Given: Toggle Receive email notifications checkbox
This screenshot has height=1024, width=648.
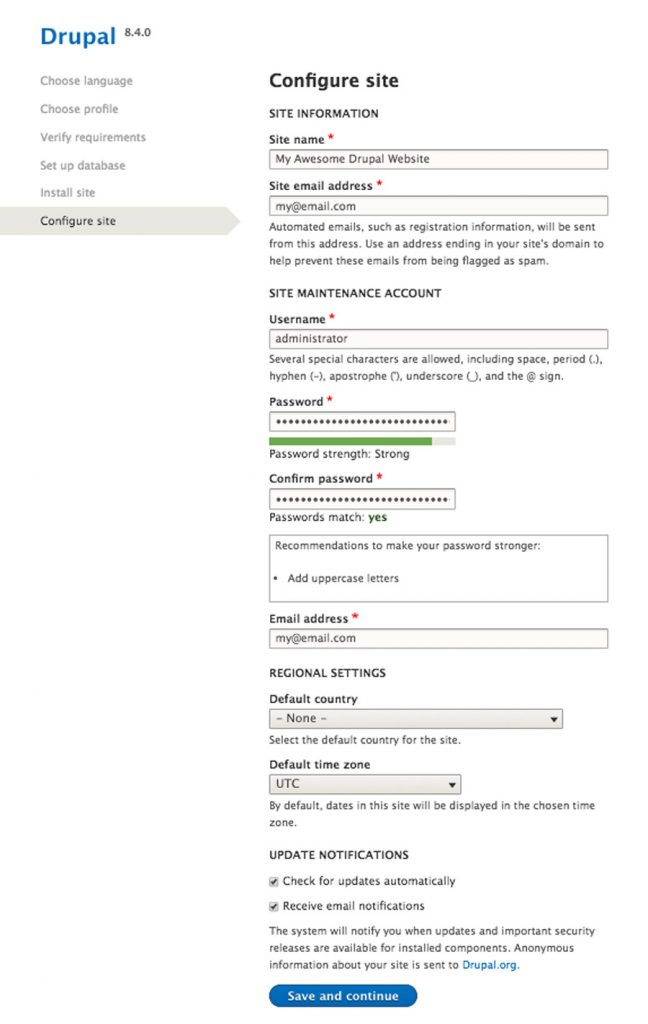Looking at the screenshot, I should pos(274,906).
